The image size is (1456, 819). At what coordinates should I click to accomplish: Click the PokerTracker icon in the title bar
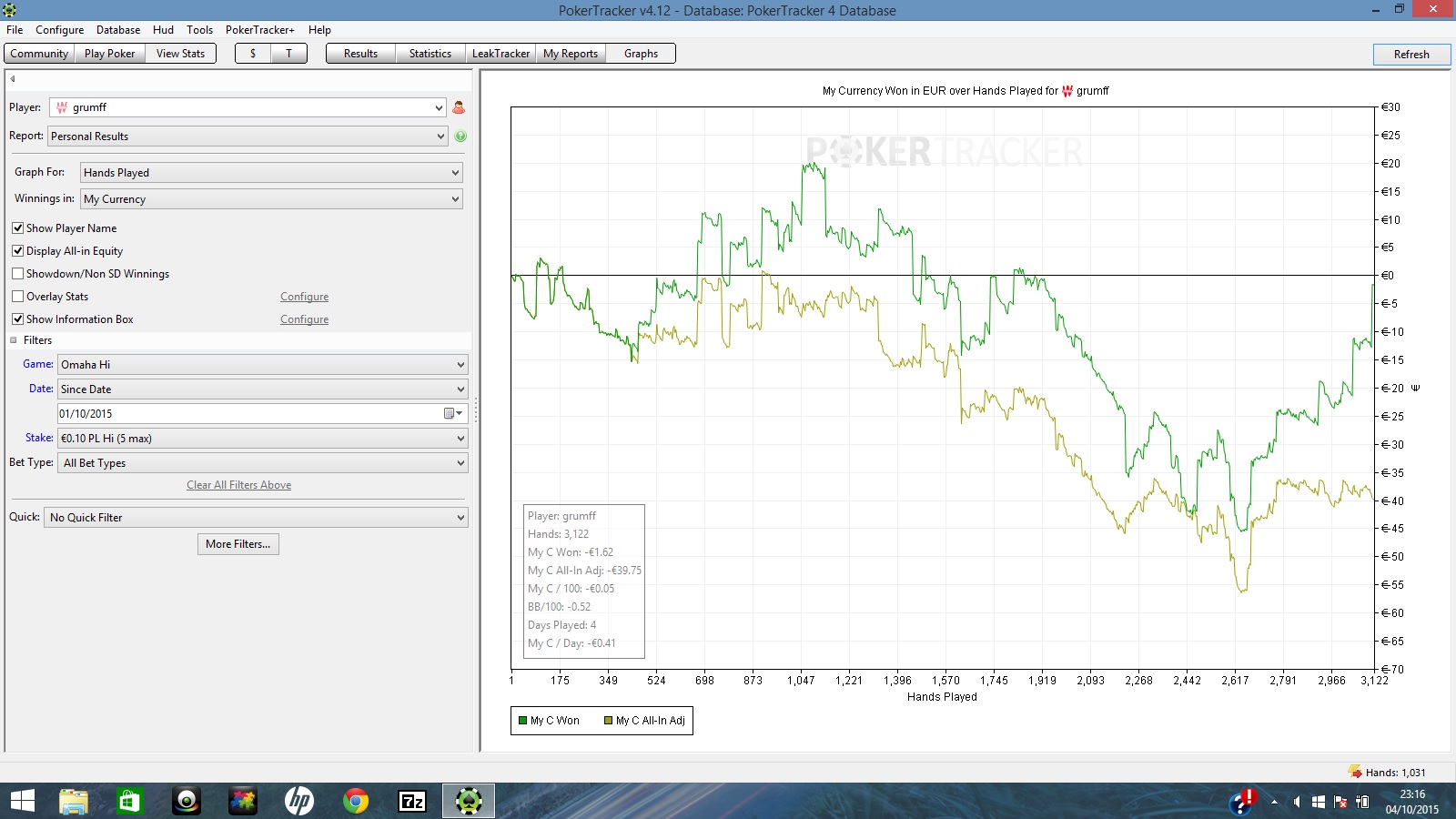click(x=9, y=10)
